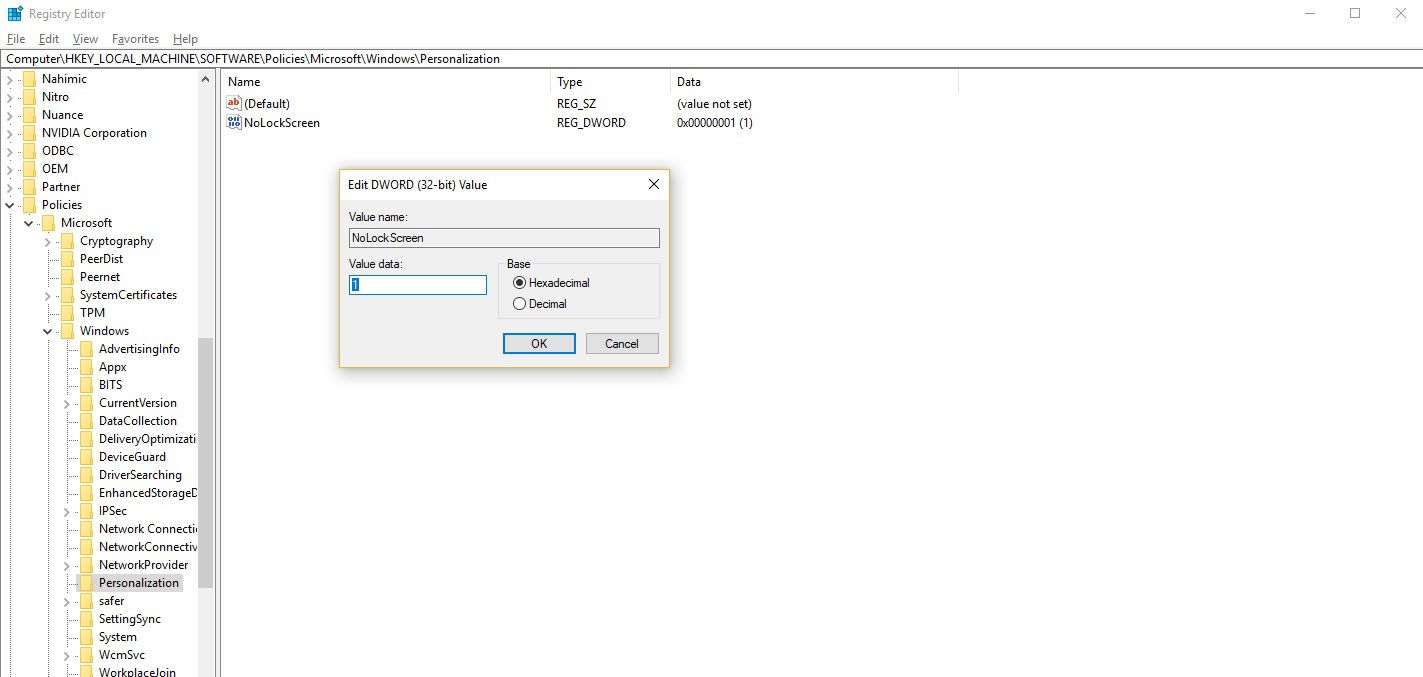This screenshot has width=1423, height=677.
Task: Expand the NVIDIA Corporation tree node
Action: point(10,133)
